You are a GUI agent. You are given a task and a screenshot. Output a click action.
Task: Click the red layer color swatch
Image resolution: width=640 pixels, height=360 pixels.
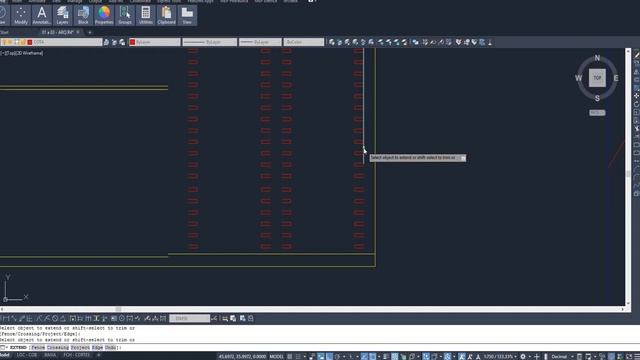[30, 42]
